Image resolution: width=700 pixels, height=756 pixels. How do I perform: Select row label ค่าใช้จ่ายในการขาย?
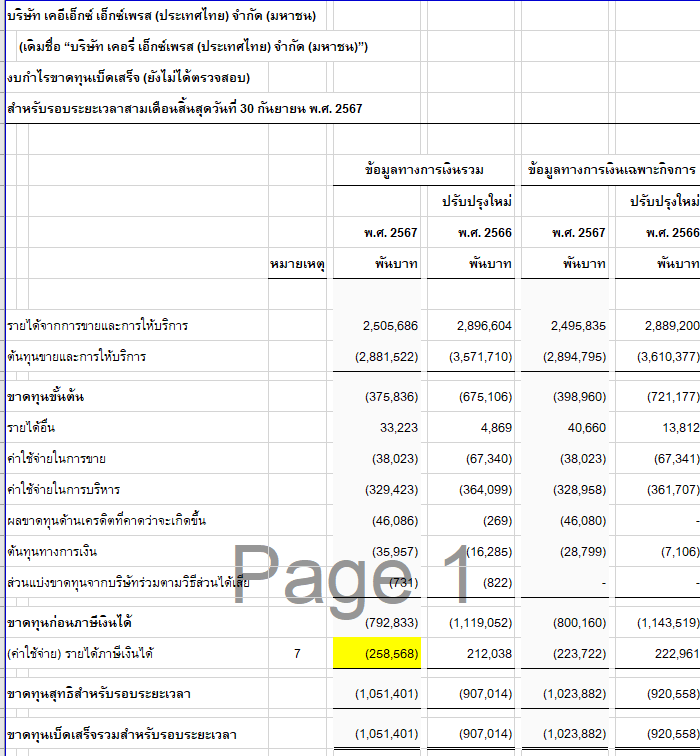(x=56, y=458)
